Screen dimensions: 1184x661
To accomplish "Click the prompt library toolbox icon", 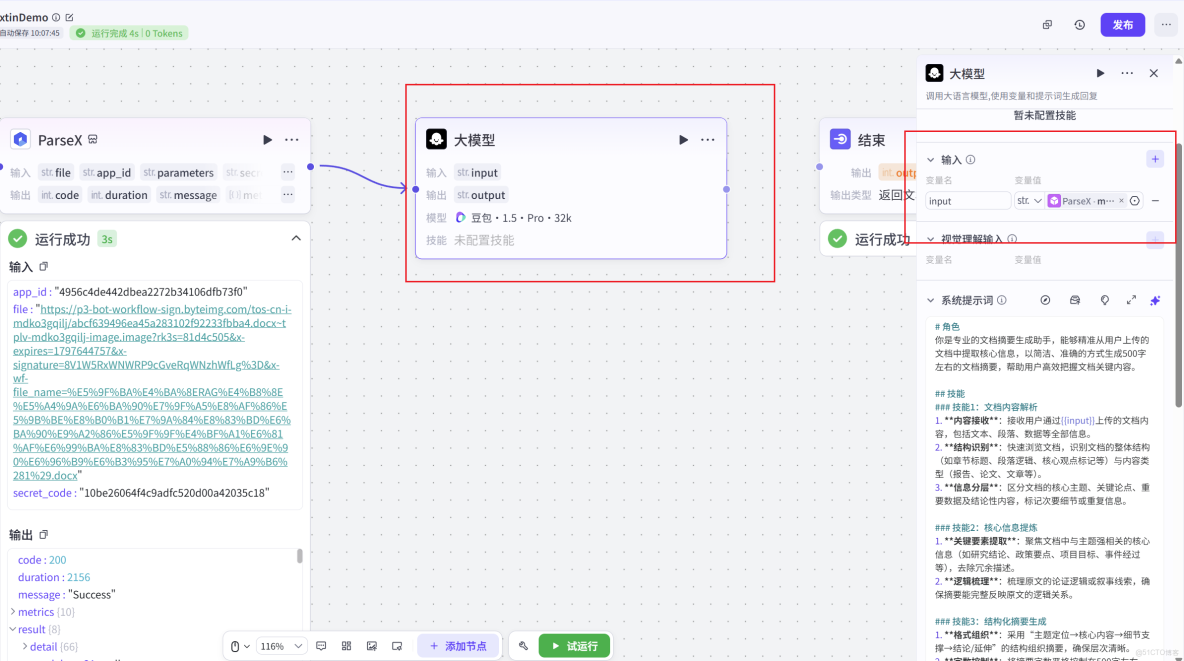I will point(1075,300).
